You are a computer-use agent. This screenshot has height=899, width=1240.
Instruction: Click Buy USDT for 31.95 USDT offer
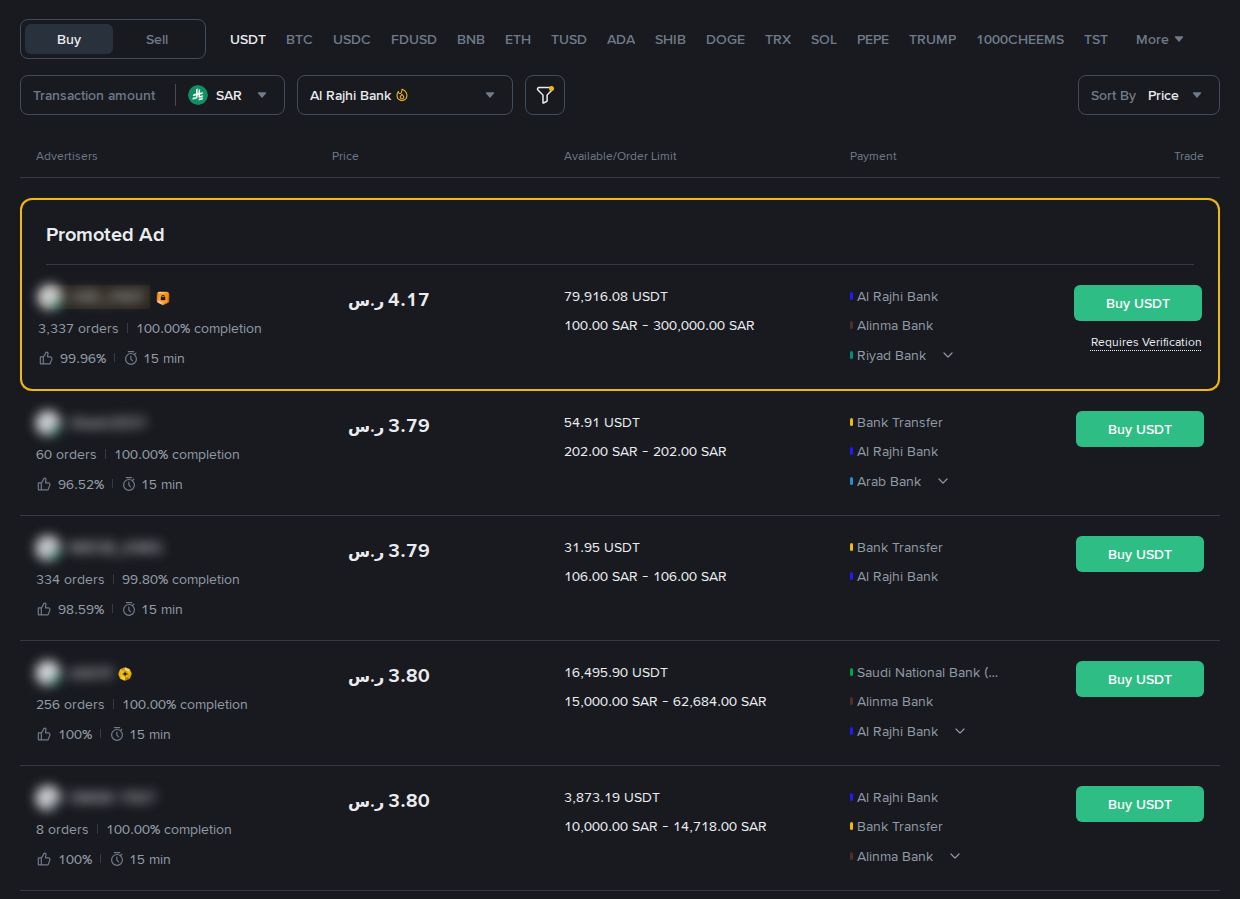click(x=1140, y=554)
